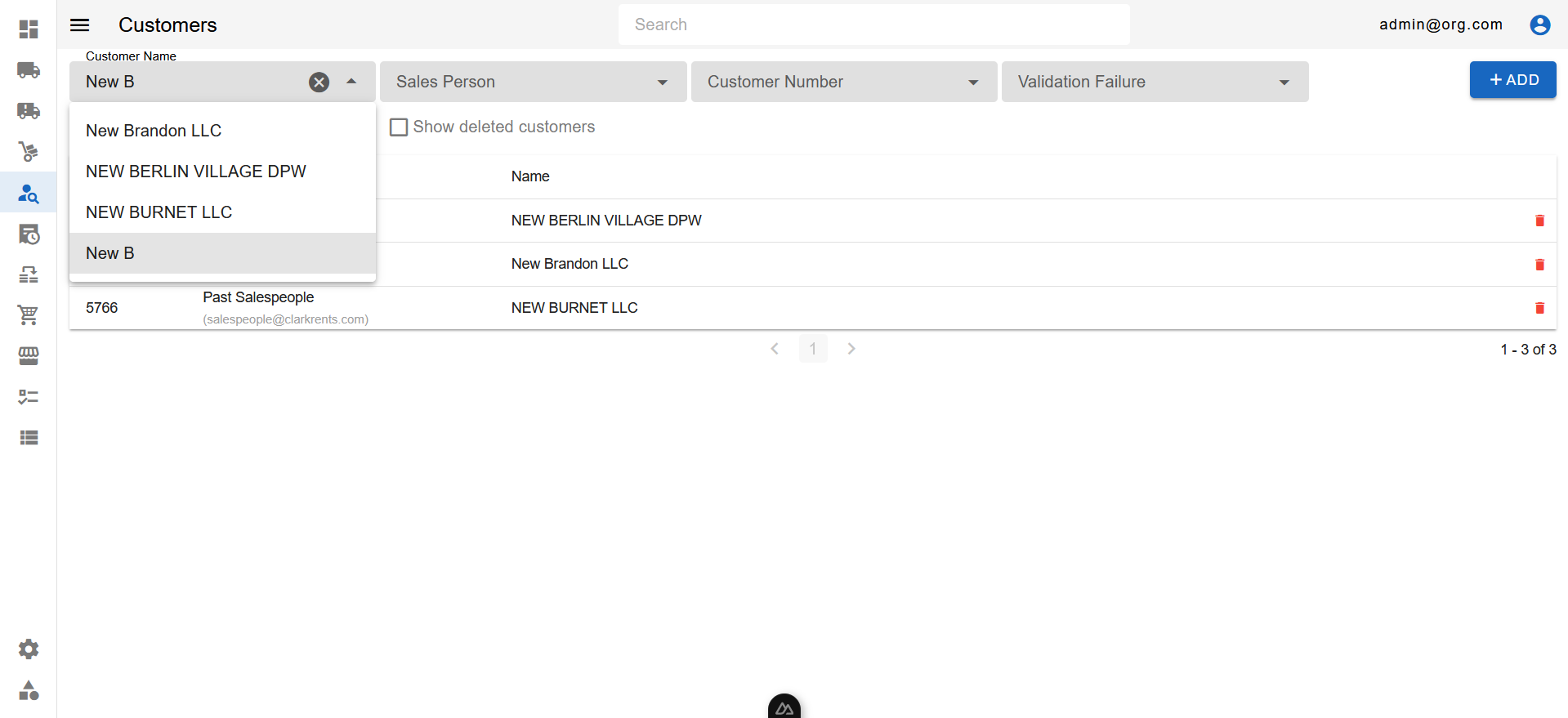The height and width of the screenshot is (718, 1568).
Task: Click the ADD customer button
Action: click(1512, 80)
